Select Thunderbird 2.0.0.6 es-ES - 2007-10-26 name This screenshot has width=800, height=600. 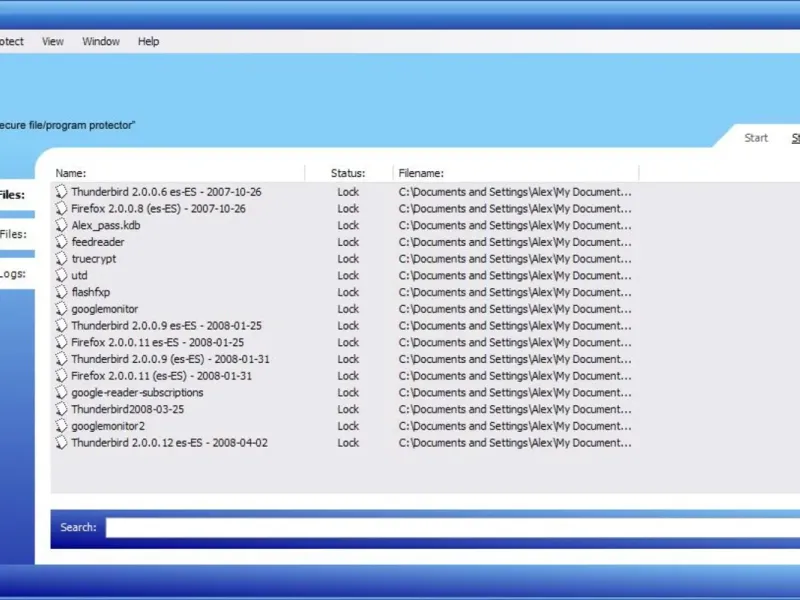coord(166,192)
